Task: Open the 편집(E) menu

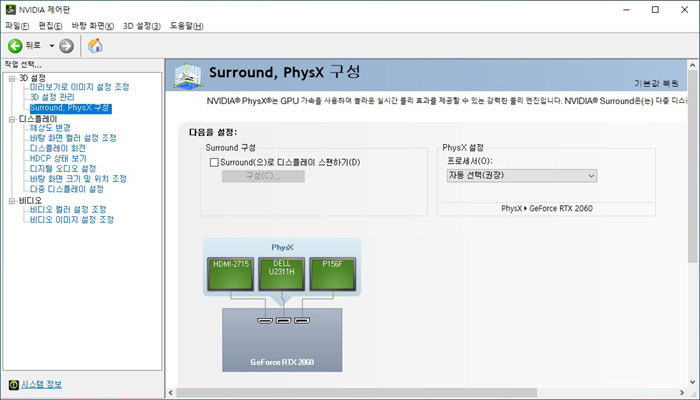Action: pos(50,26)
